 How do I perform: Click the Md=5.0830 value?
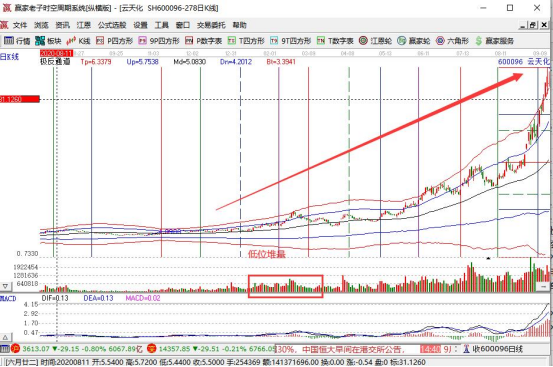[x=189, y=62]
